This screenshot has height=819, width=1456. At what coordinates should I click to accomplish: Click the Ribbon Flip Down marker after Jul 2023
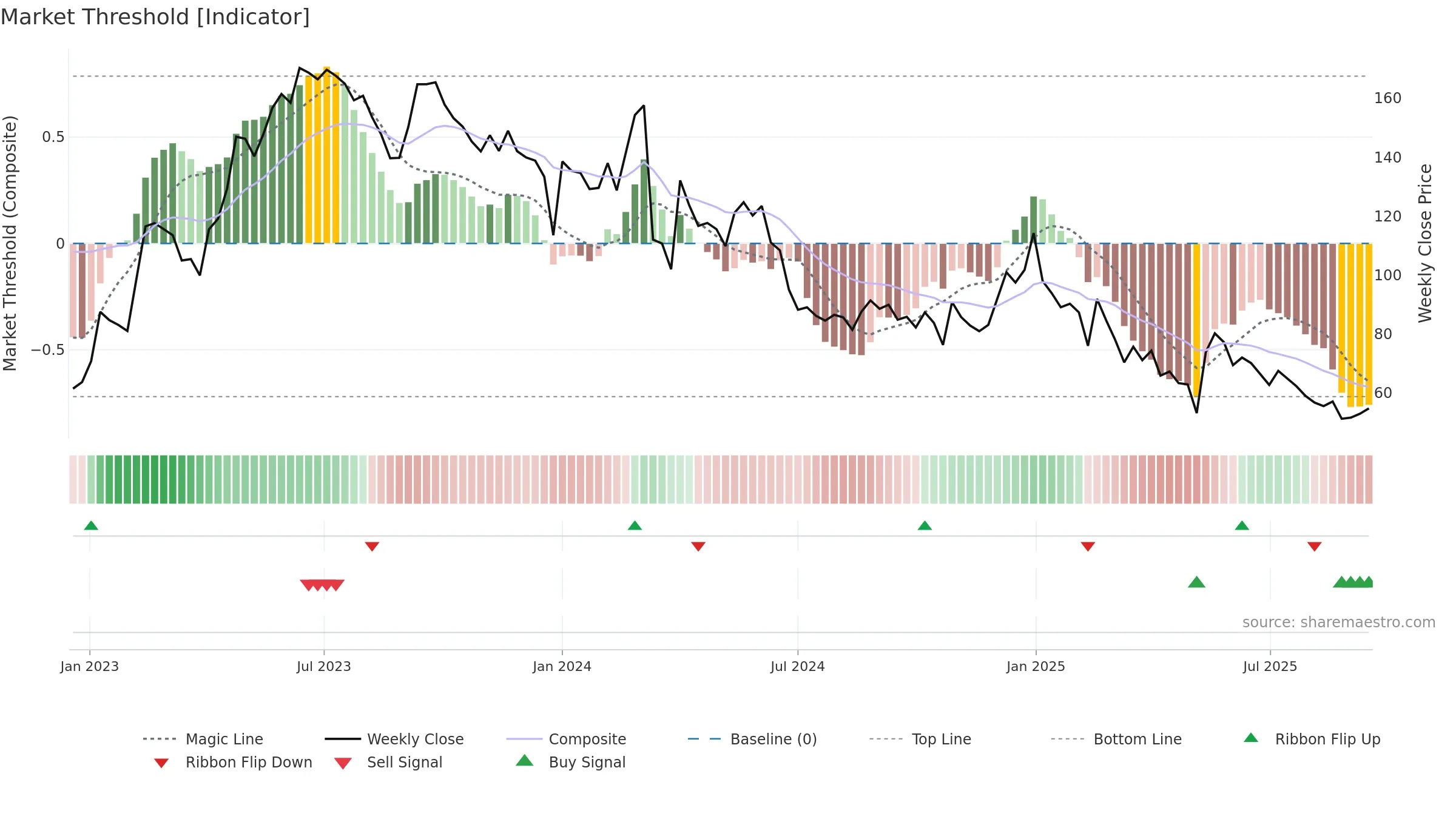click(x=372, y=547)
